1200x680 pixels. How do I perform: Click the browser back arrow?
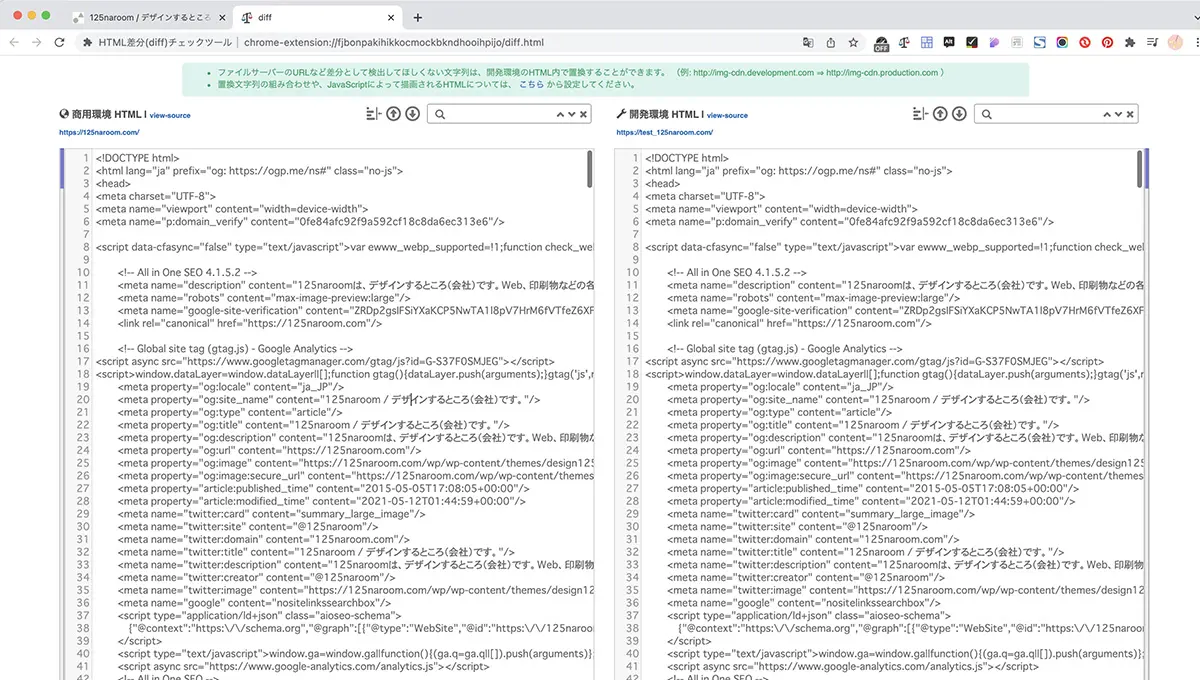[14, 43]
